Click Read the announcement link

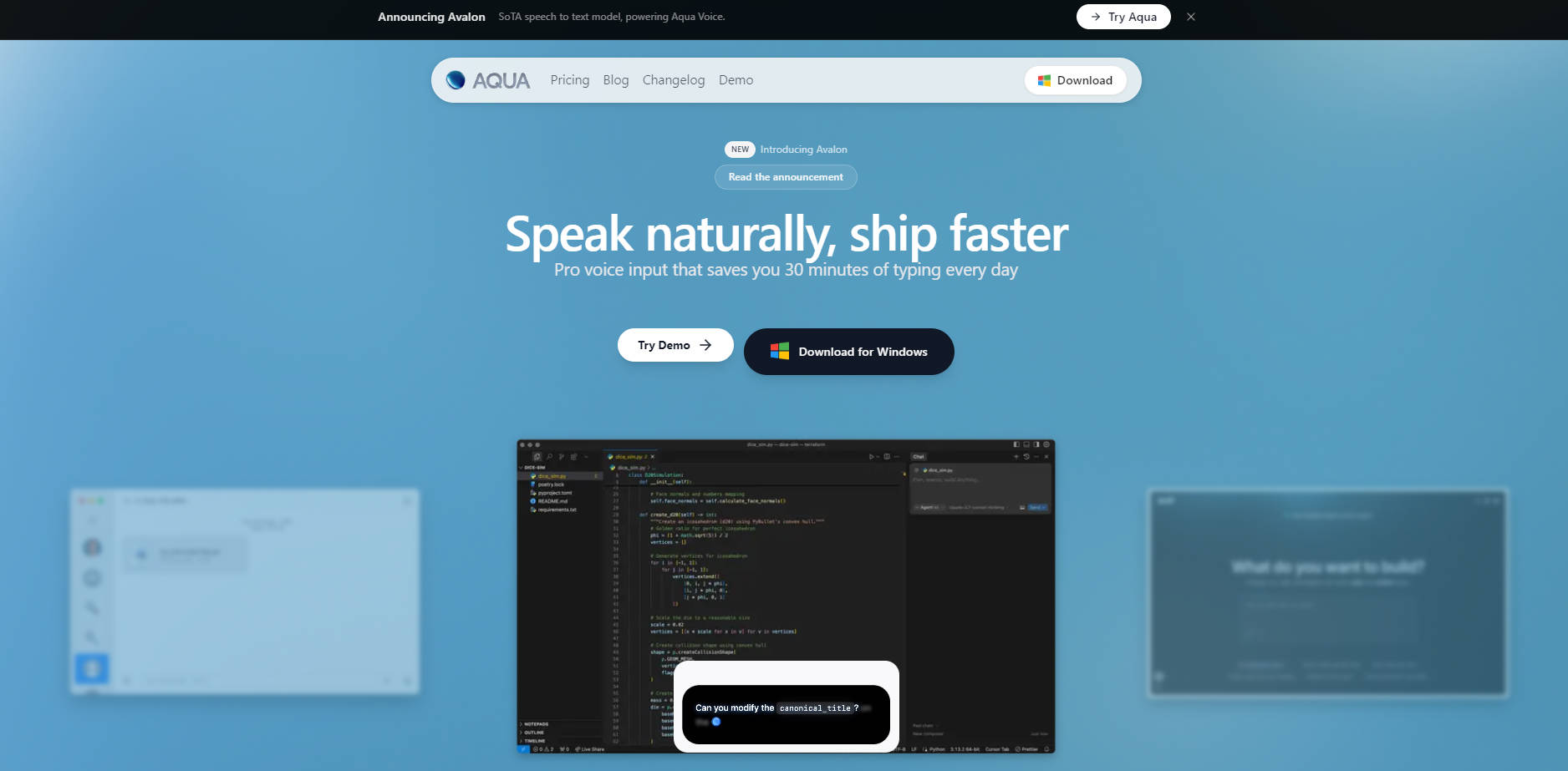(785, 177)
